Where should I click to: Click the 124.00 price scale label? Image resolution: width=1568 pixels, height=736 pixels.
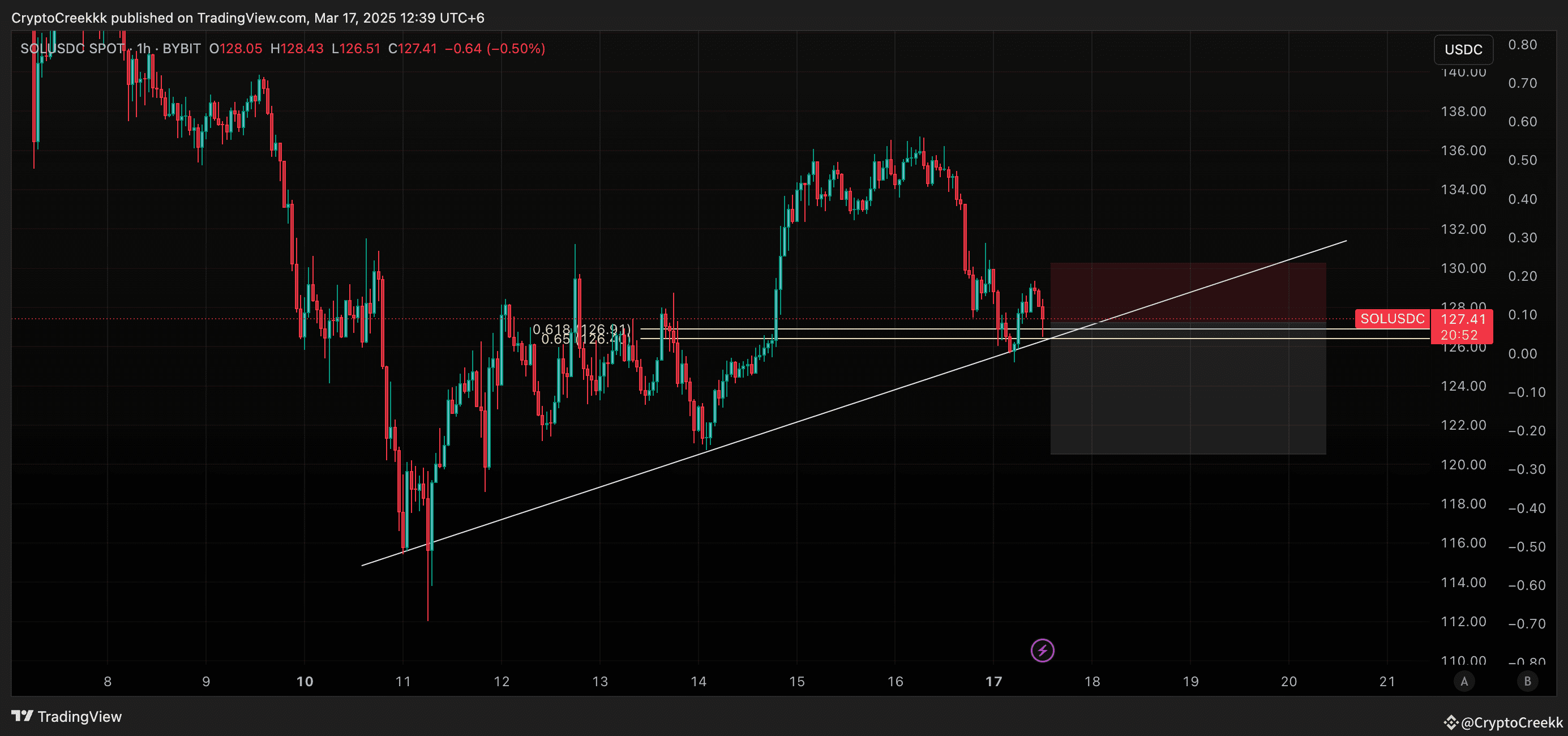coord(1463,386)
